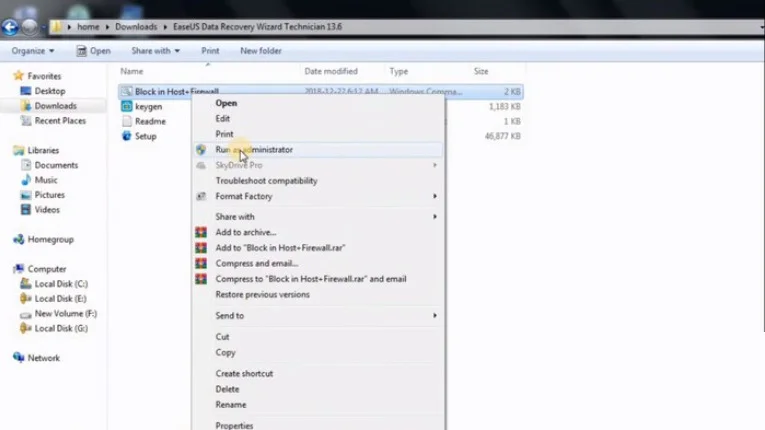Click the Readme file icon

point(127,121)
